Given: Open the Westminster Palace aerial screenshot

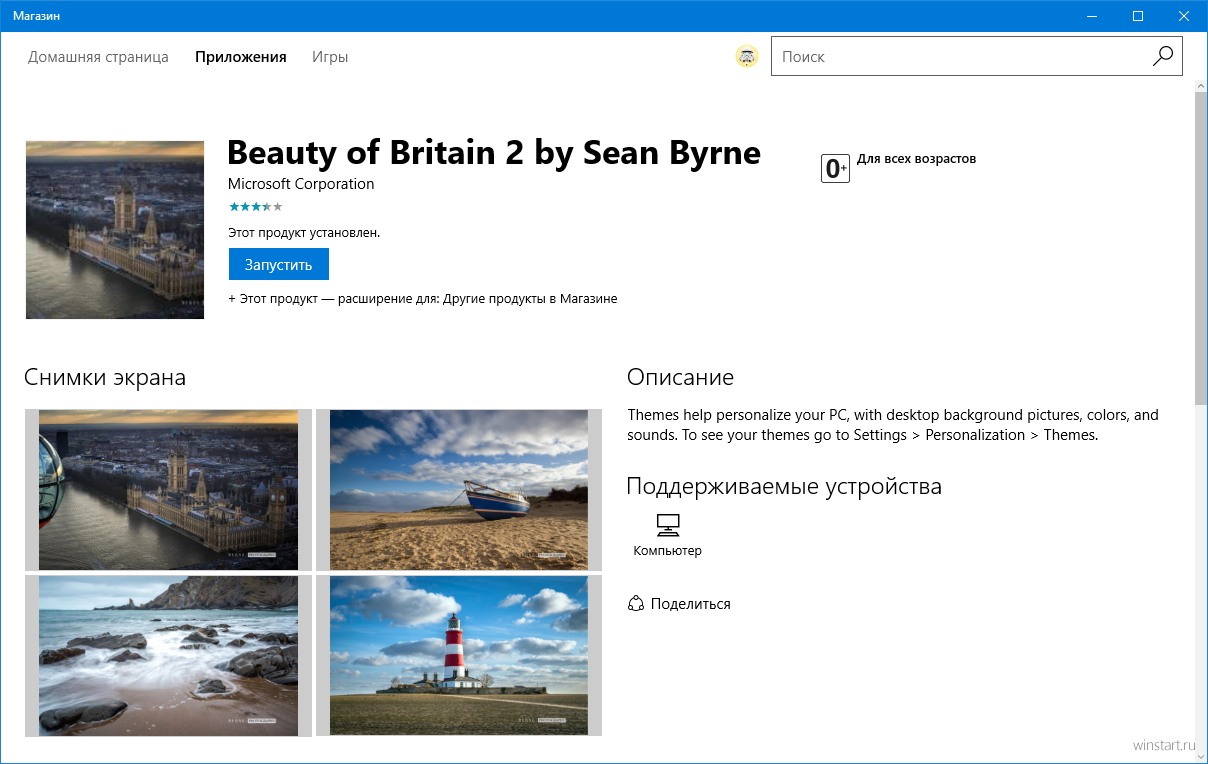Looking at the screenshot, I should tap(168, 490).
